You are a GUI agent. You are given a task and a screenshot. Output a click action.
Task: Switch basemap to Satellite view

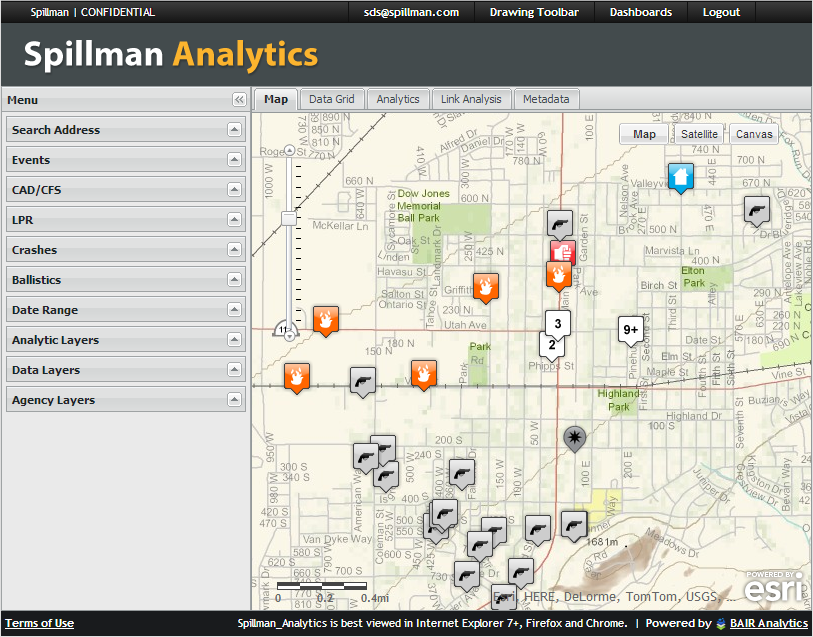coord(699,134)
